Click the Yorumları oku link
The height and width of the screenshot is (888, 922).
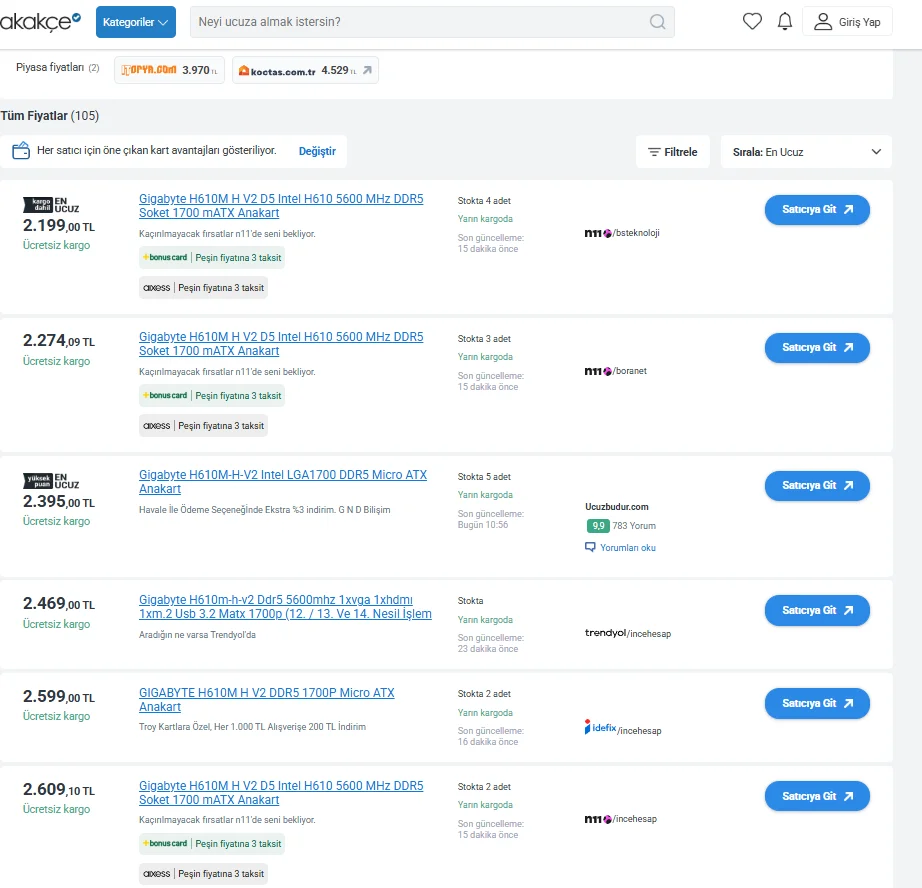pyautogui.click(x=620, y=548)
